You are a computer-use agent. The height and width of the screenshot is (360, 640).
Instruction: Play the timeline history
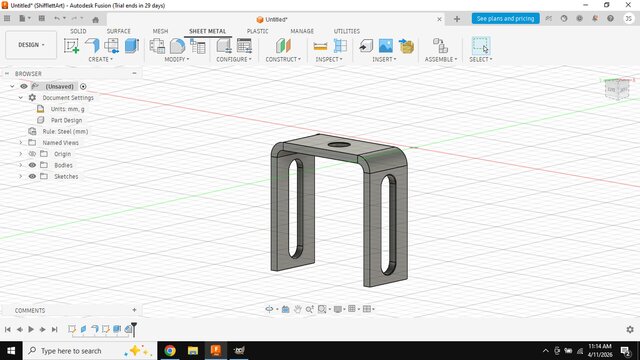(31, 329)
